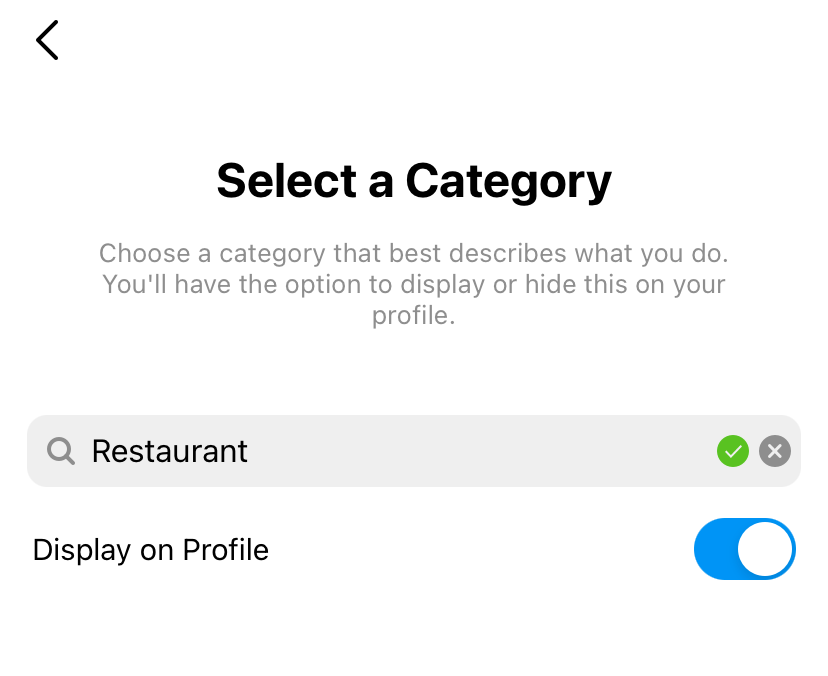Screen dimensions: 828x676
Task: Click the white knob of the toggle
Action: (x=765, y=549)
